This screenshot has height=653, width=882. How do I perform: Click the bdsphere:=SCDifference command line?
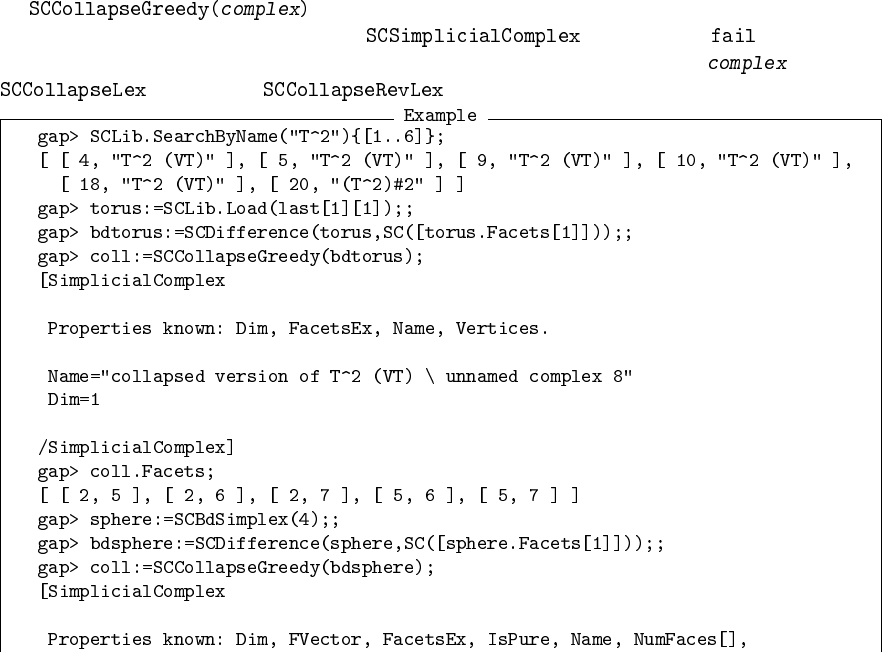[x=351, y=544]
